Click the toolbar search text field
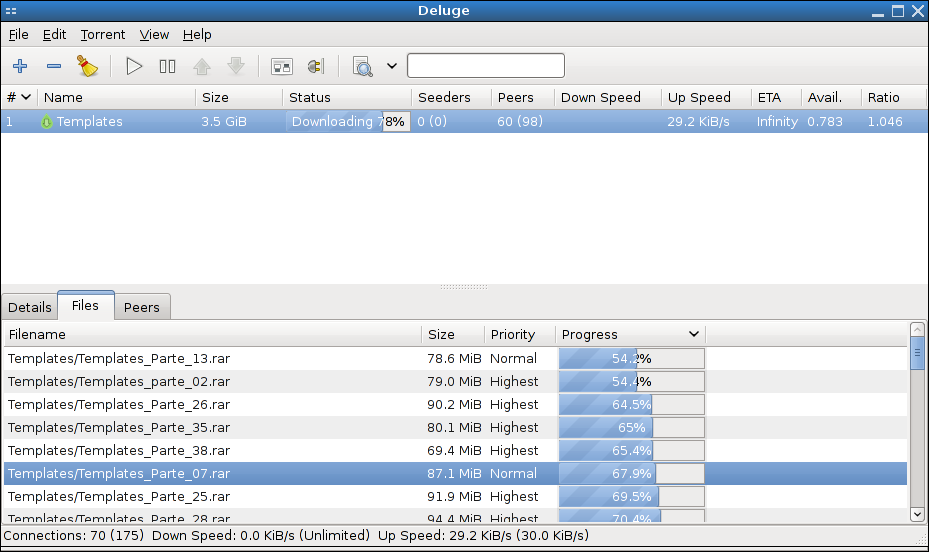This screenshot has height=552, width=929. 485,66
